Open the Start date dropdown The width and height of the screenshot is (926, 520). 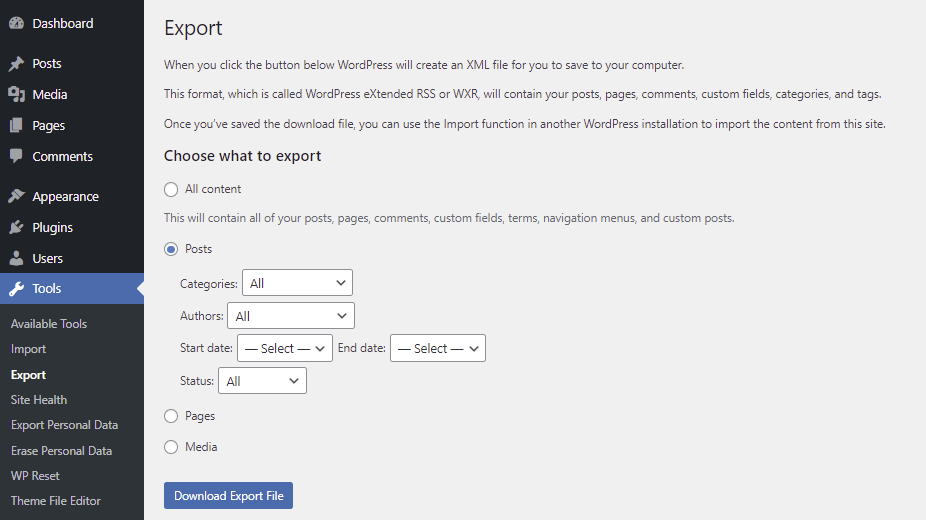[285, 348]
